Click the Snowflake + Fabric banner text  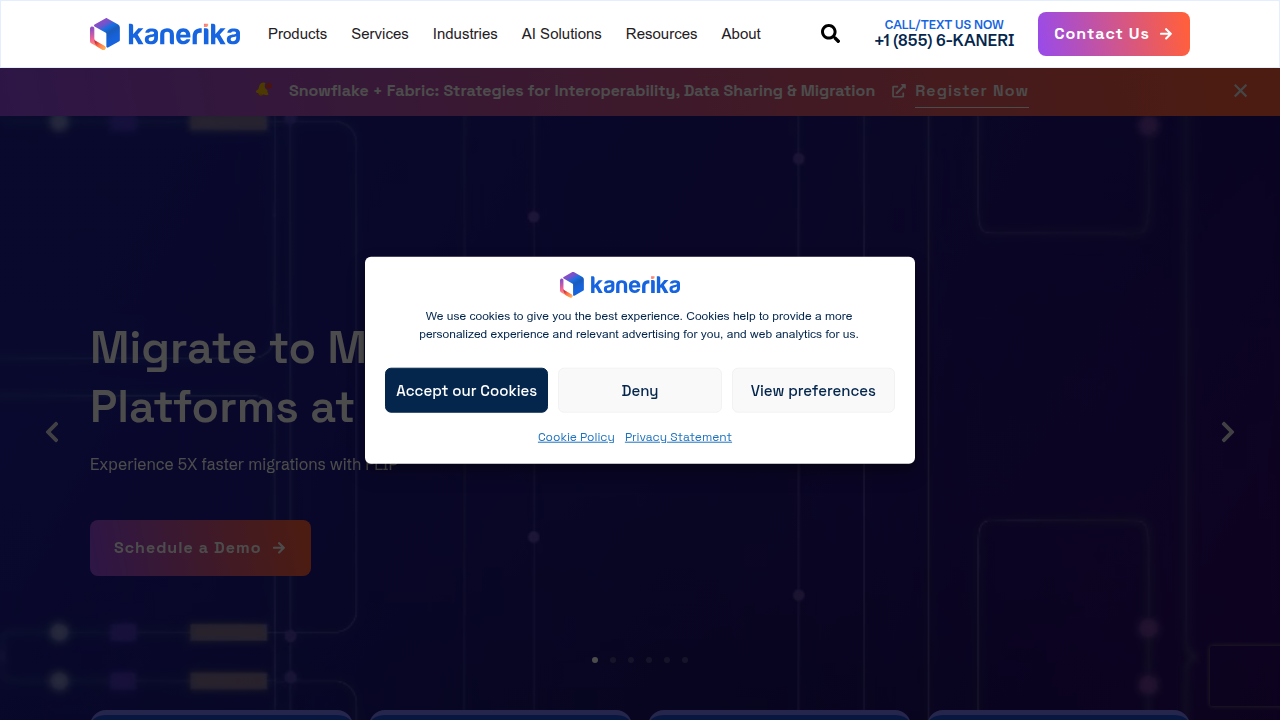pyautogui.click(x=582, y=91)
